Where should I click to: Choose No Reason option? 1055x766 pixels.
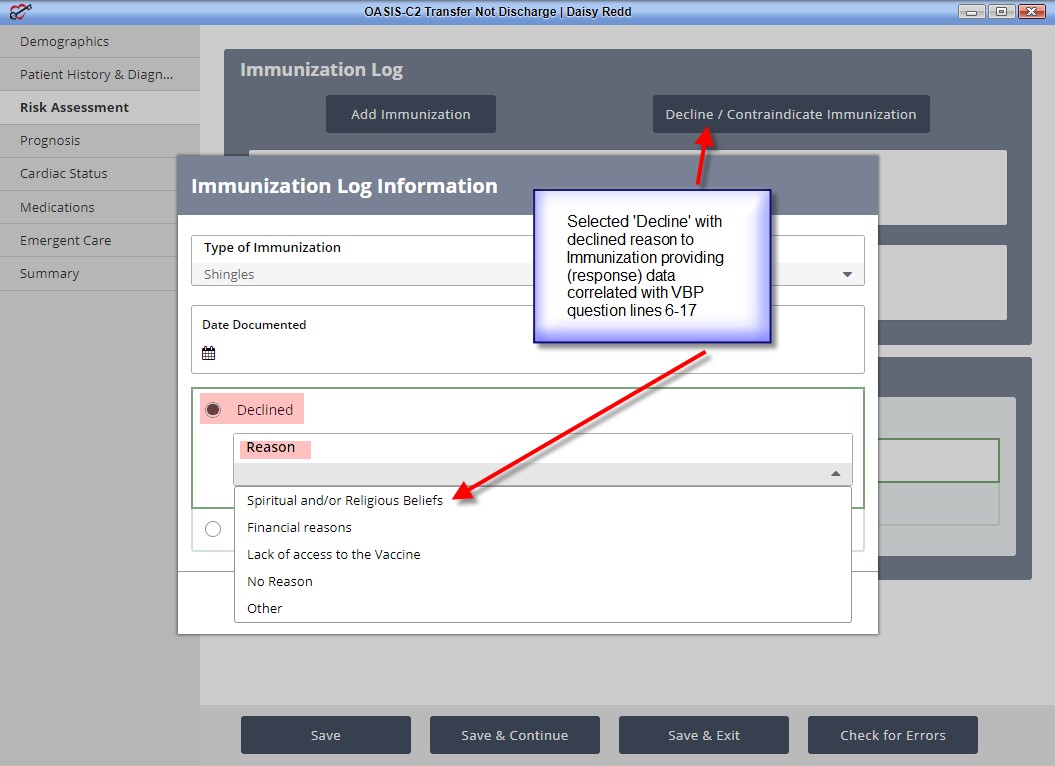coord(279,581)
